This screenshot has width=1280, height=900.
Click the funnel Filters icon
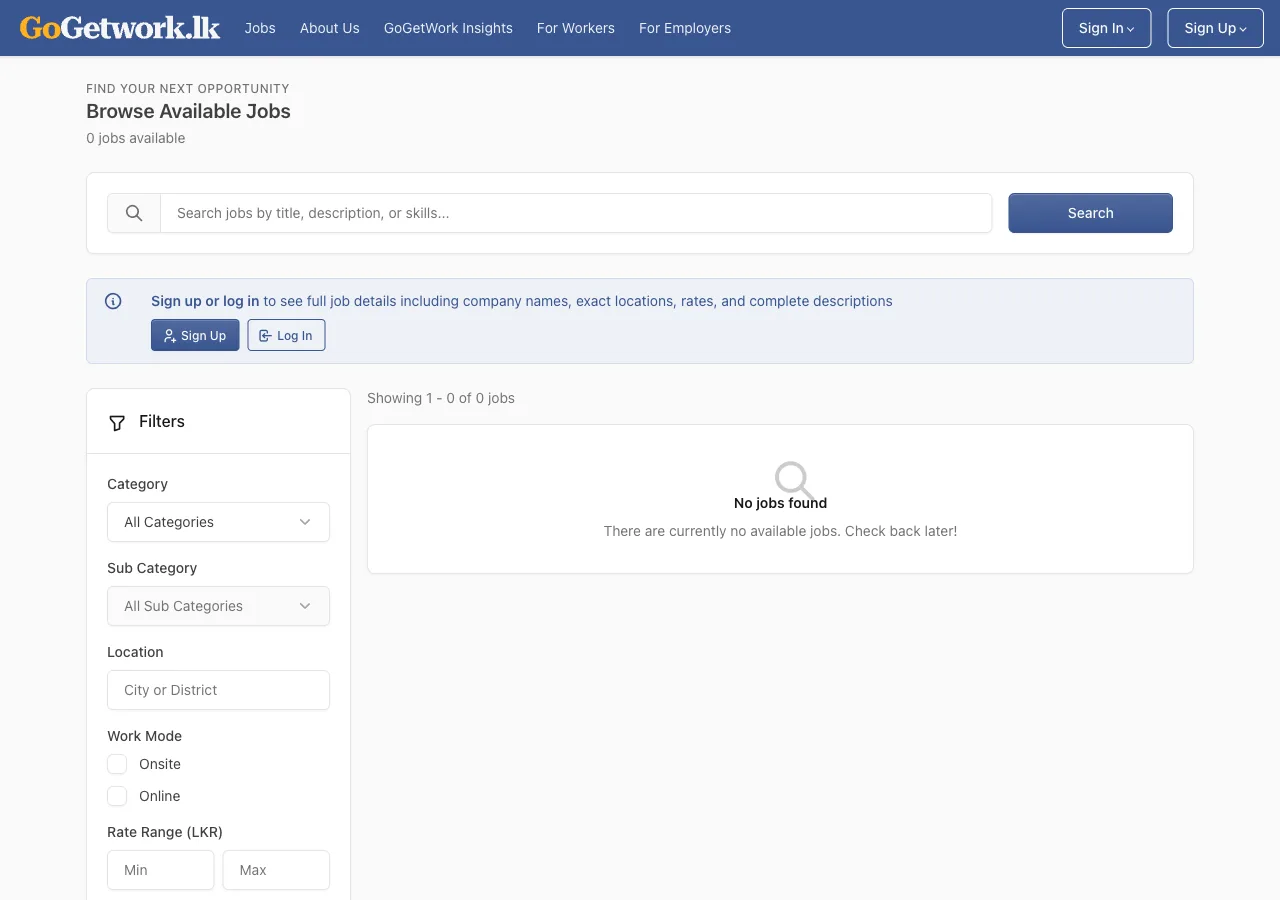[117, 422]
